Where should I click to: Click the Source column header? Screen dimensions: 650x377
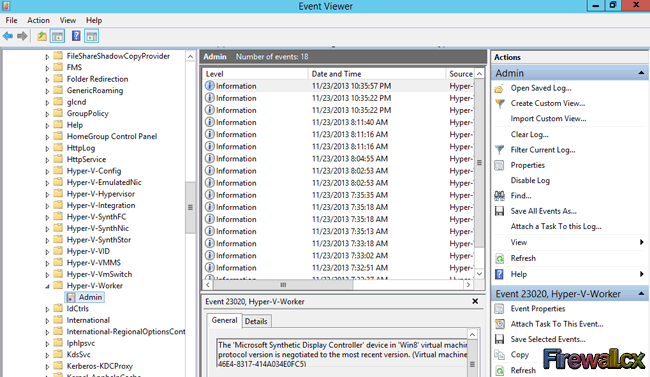[x=460, y=74]
